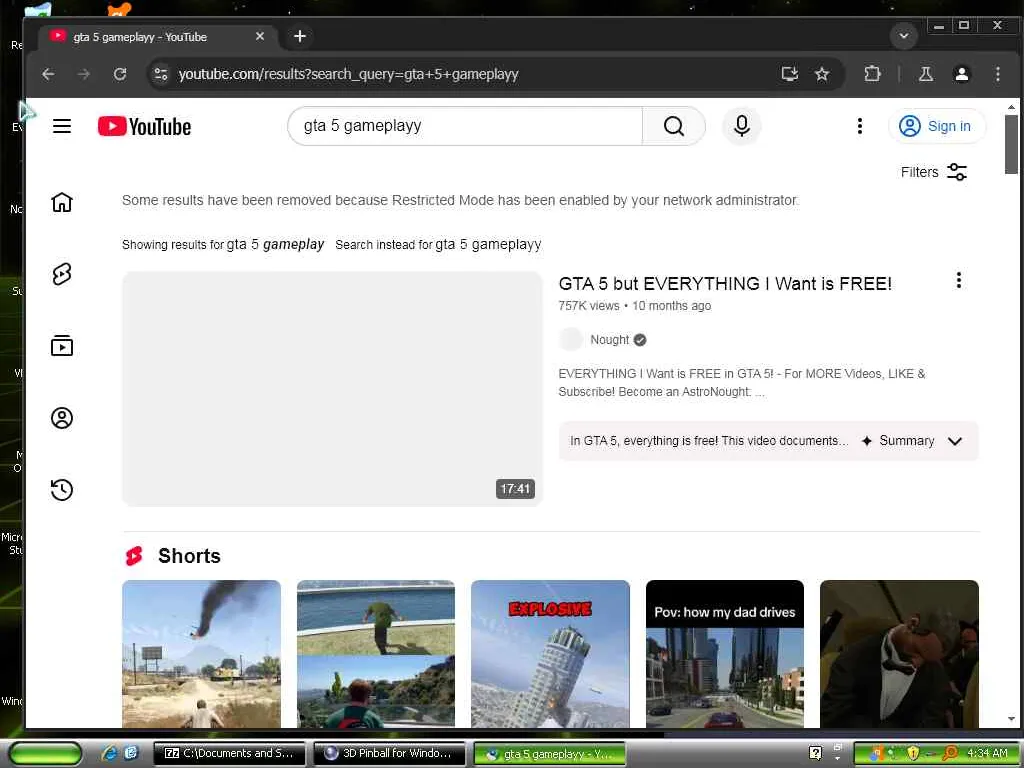Screen dimensions: 1024x768
Task: Launch Internet Explorer from quick launch
Action: coord(110,753)
